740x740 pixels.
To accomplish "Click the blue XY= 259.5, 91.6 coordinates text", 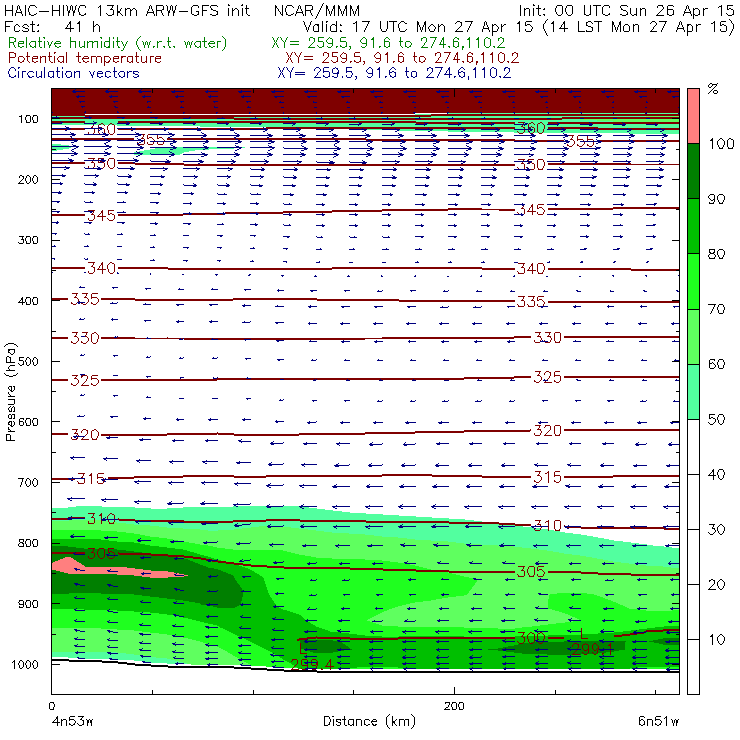I will click(x=394, y=73).
